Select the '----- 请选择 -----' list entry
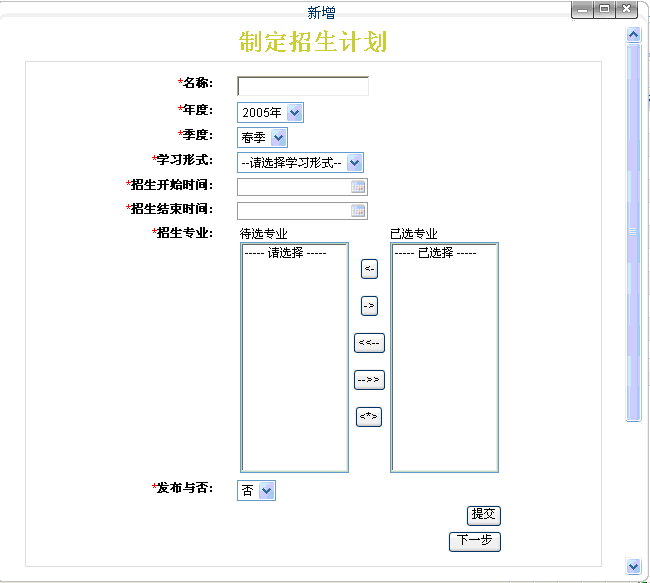The width and height of the screenshot is (650, 583). point(286,253)
